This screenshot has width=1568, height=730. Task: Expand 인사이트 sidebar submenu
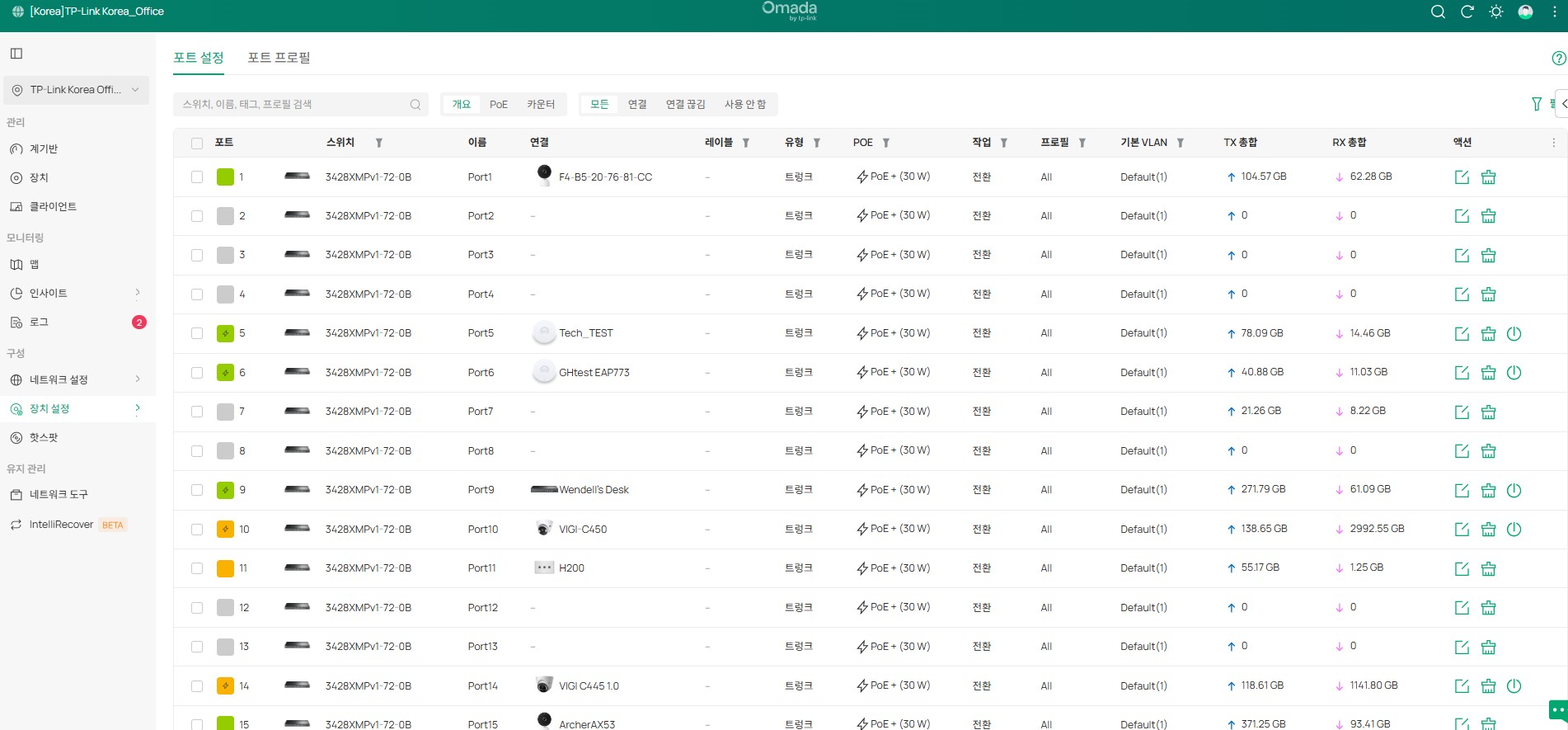[x=138, y=293]
